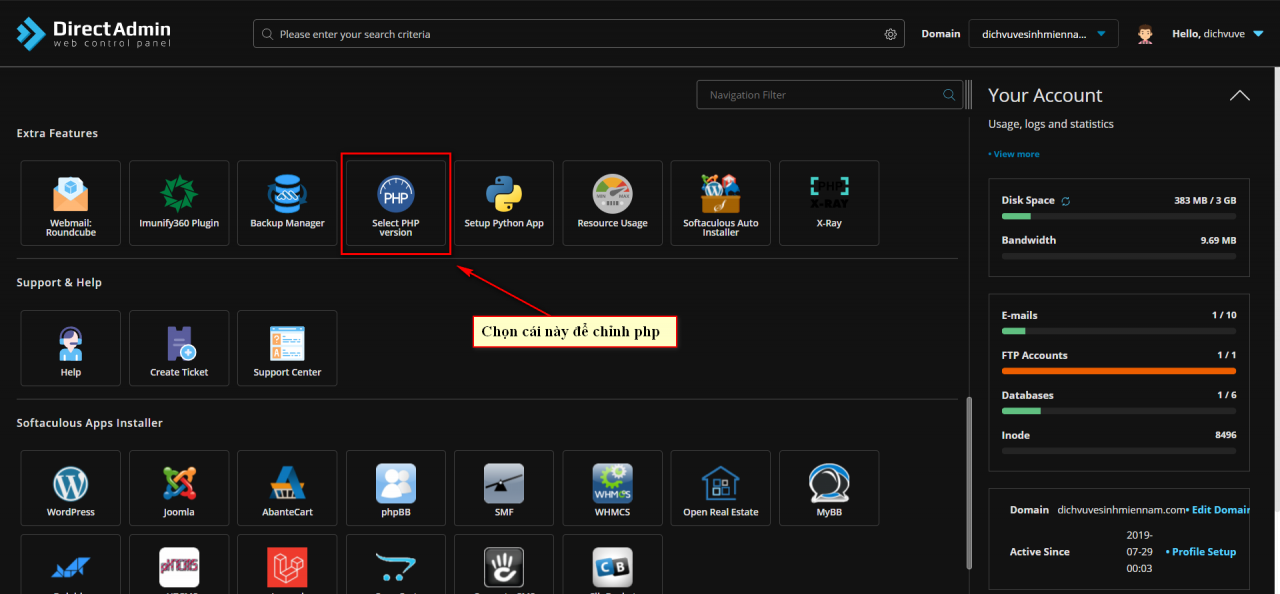Click the Extra Features heading

[57, 133]
